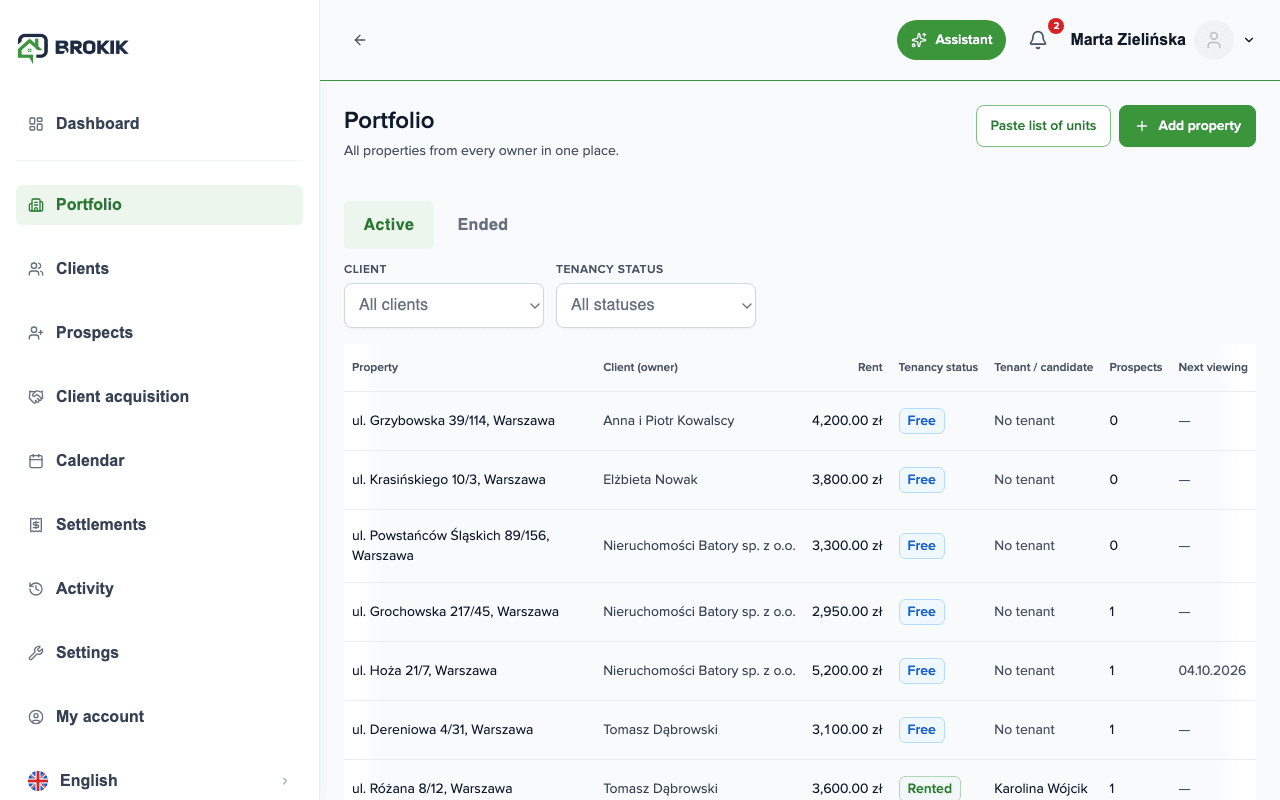Click the Add property button
The height and width of the screenshot is (800, 1280).
(x=1187, y=126)
